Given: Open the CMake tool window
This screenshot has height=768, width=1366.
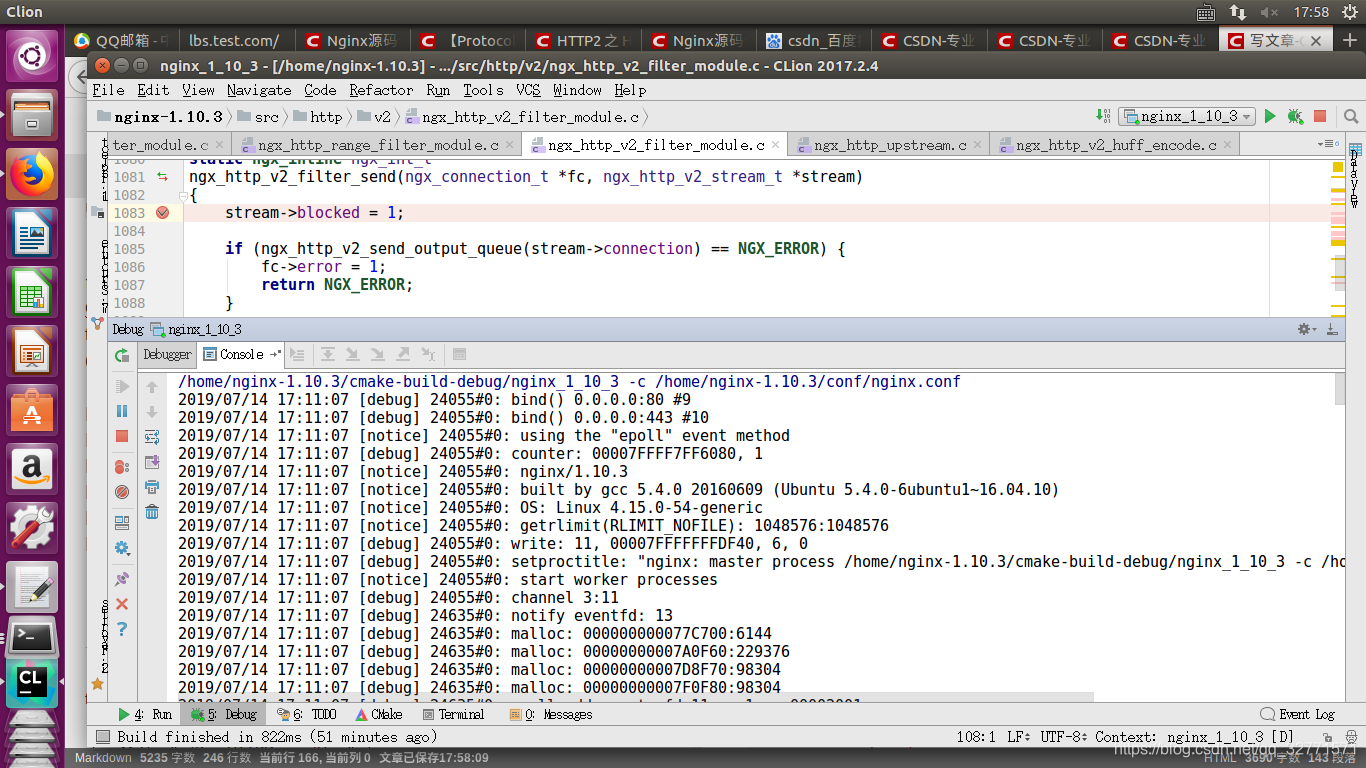Looking at the screenshot, I should [378, 714].
